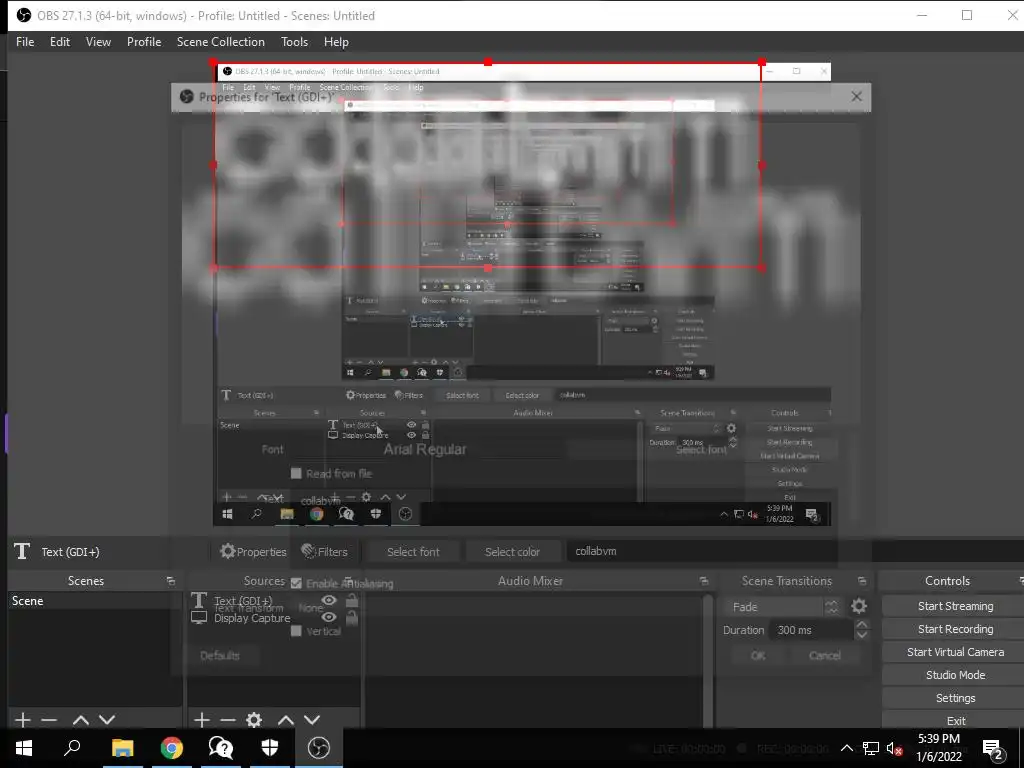Click the taskbar clock showing 5:39 PM

[x=938, y=748]
